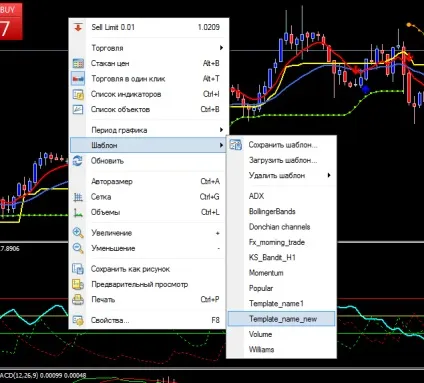Viewport: 424px width, 383px height.
Task: Open Период графика menu item
Action: click(x=149, y=130)
